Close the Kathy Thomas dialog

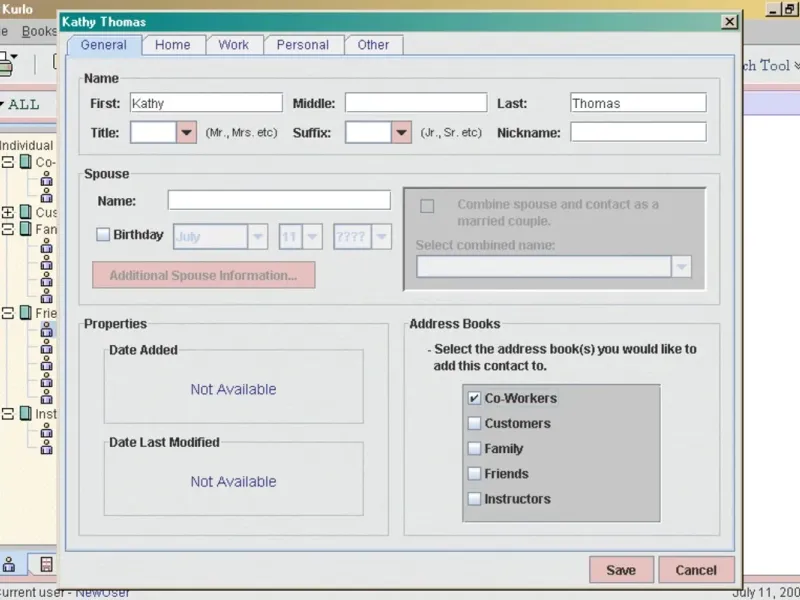click(730, 21)
